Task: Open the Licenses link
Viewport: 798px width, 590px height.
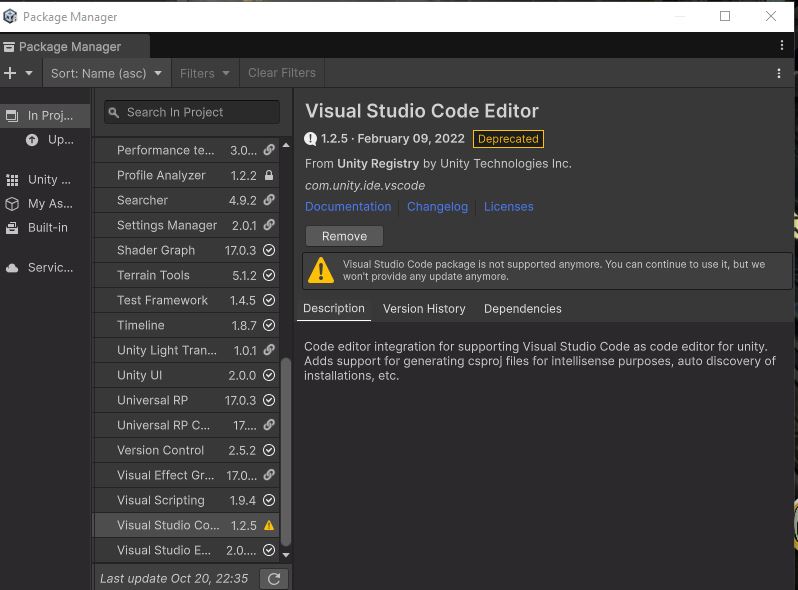Action: coord(508,206)
